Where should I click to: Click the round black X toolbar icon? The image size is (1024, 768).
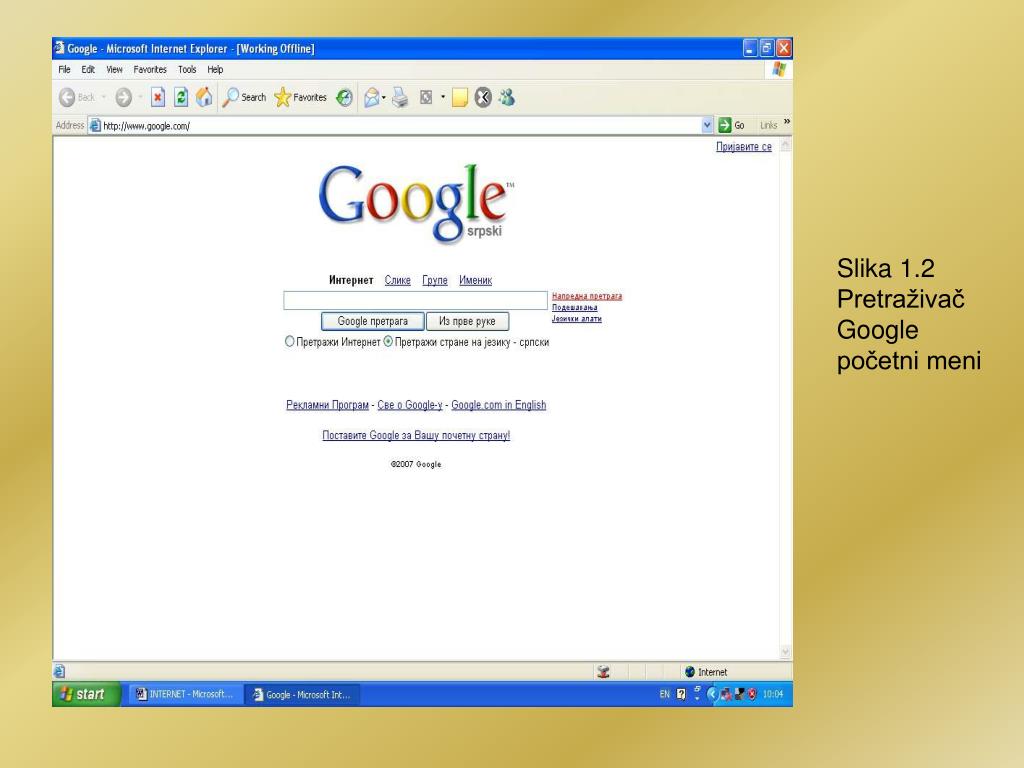click(483, 97)
